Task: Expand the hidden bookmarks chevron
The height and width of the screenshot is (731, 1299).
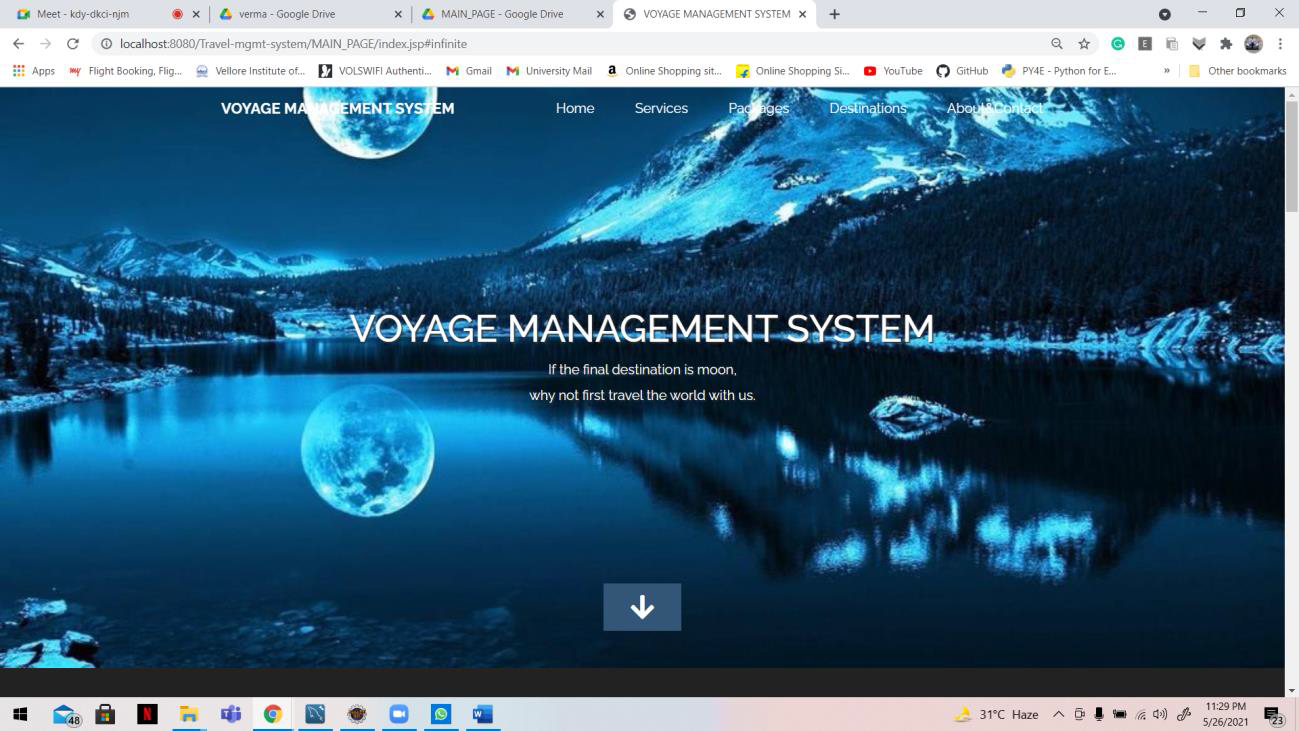Action: [1166, 71]
